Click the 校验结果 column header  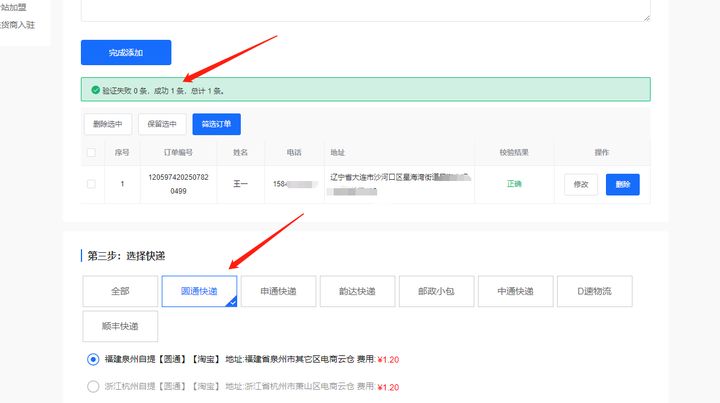pos(514,152)
